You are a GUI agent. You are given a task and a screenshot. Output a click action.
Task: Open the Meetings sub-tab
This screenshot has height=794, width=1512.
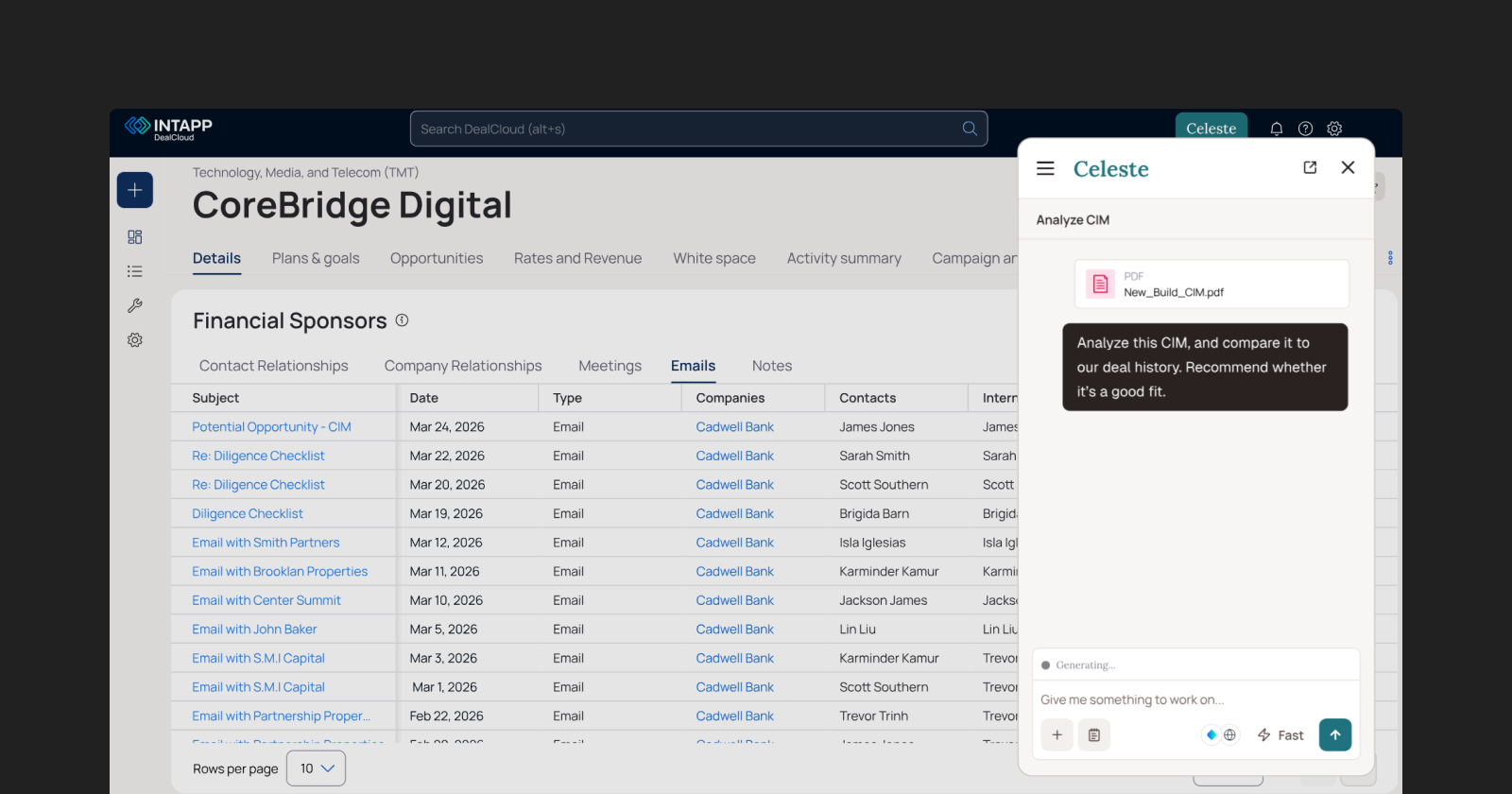[610, 366]
